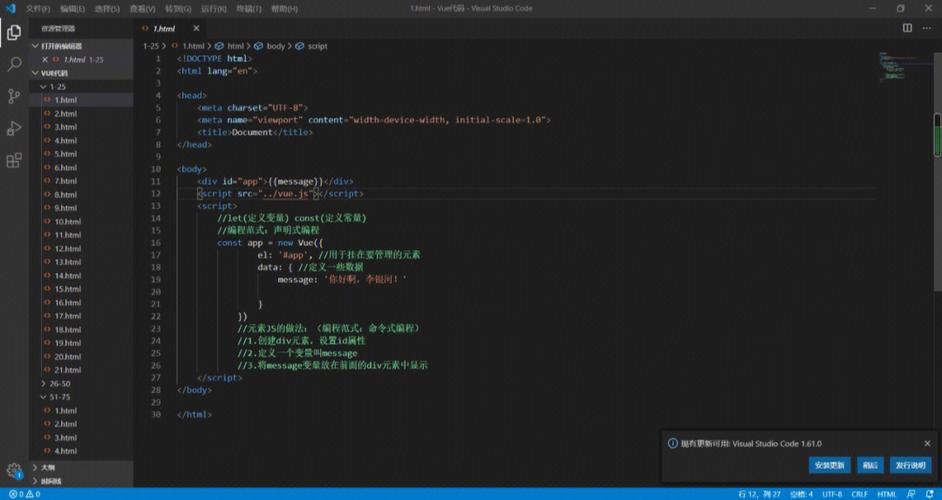Dismiss the update notification with X
Viewport: 942px width, 500px height.
927,444
